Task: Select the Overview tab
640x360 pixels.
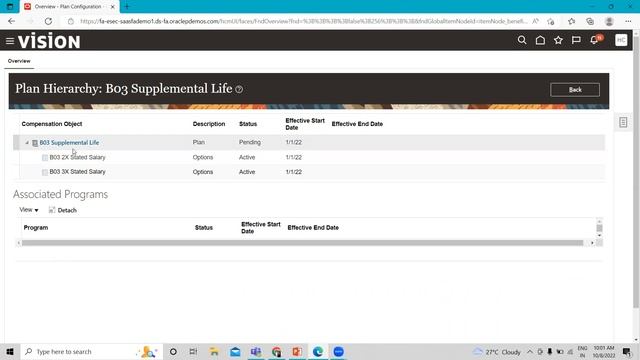Action: click(19, 61)
